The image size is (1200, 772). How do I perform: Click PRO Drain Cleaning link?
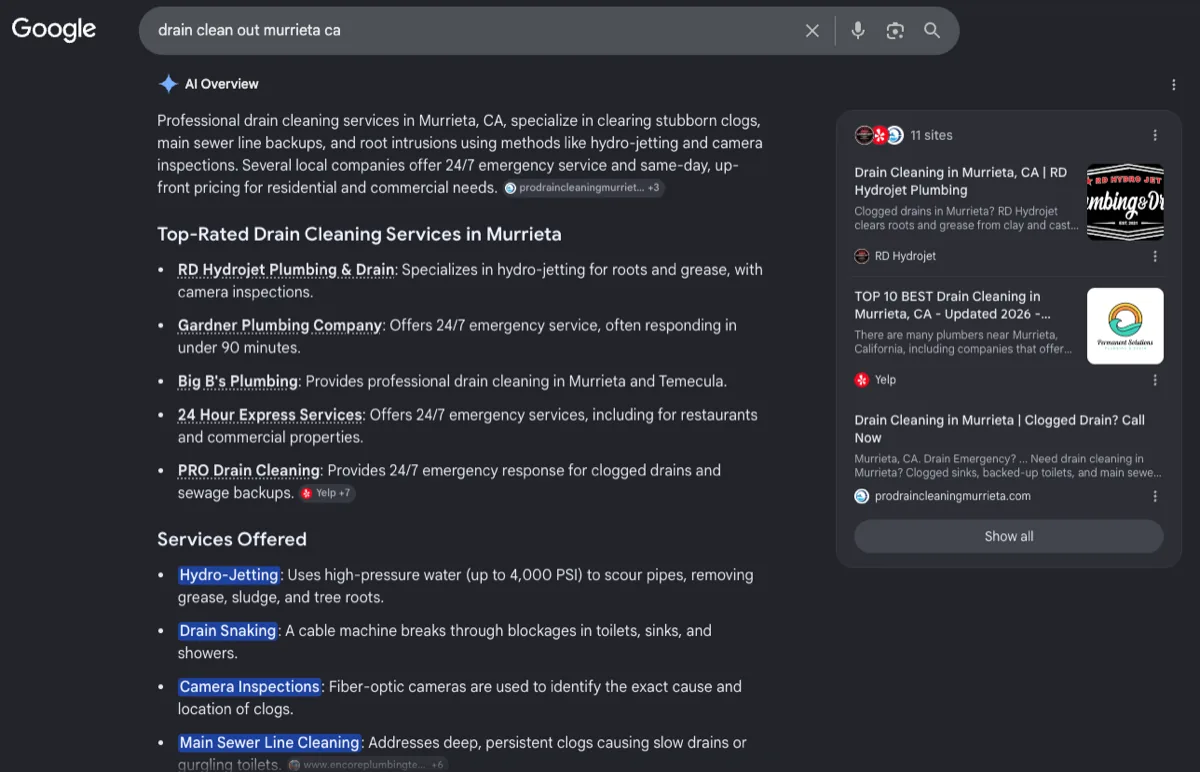point(249,470)
